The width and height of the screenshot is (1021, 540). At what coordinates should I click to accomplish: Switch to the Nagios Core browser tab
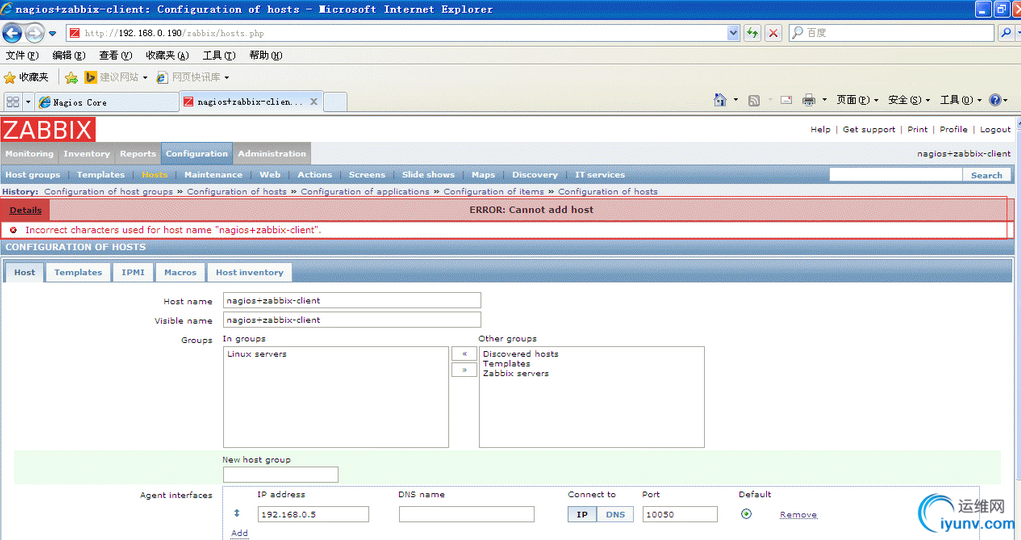[x=107, y=102]
